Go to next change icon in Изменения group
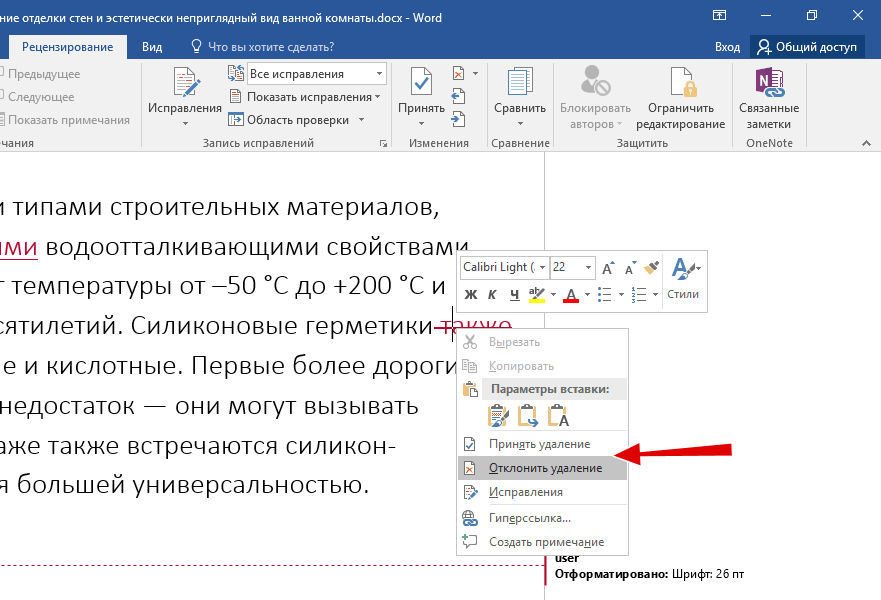Screen dimensions: 881x600 click(458, 119)
